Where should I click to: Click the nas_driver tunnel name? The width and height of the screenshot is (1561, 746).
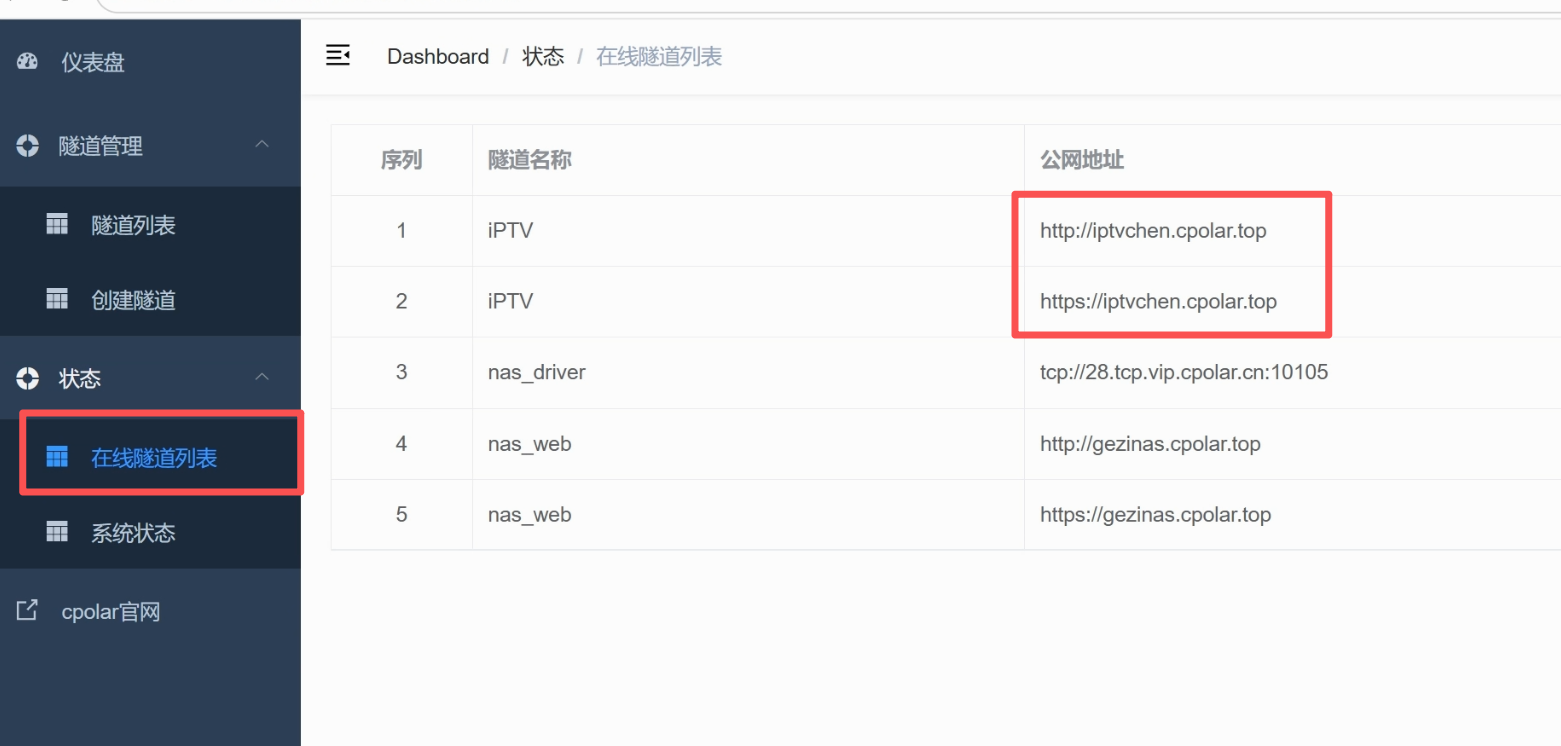(x=537, y=372)
